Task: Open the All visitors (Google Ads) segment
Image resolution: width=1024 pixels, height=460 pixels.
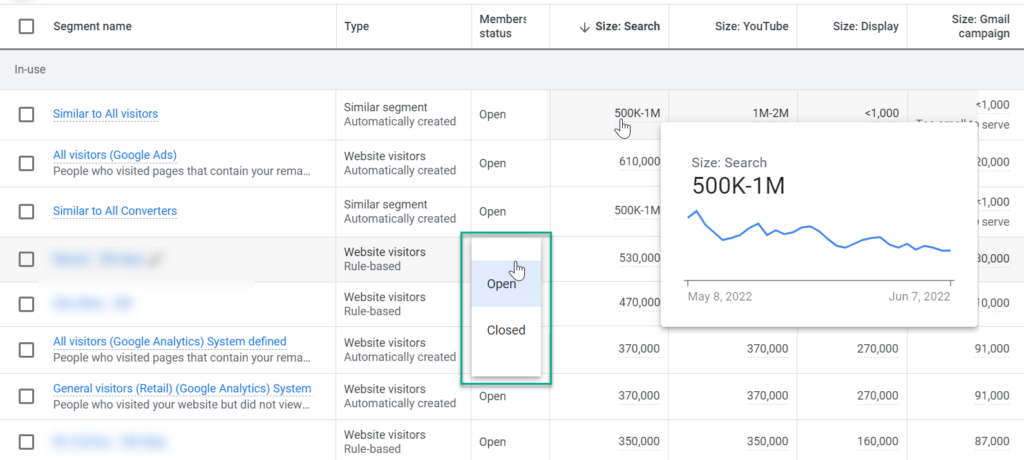Action: [x=115, y=155]
